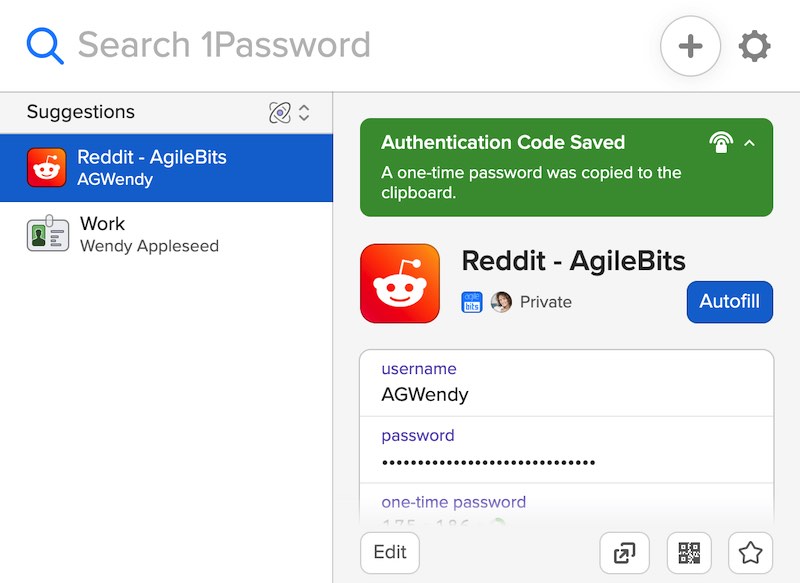800x583 pixels.
Task: Toggle the suggestions filter orbit icon
Action: tap(280, 113)
